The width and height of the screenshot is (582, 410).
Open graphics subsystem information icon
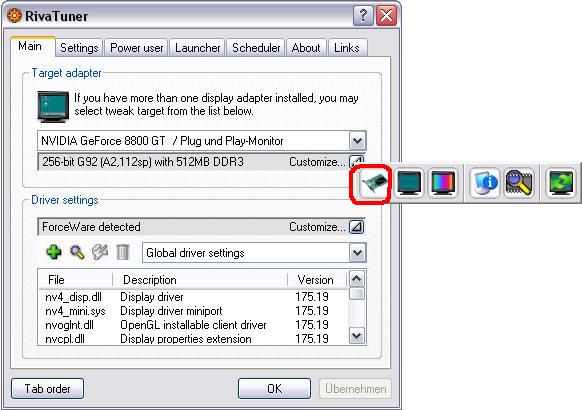pos(485,183)
